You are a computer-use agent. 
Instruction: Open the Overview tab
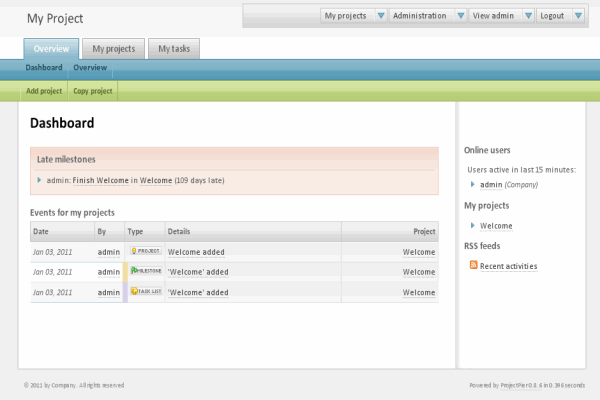(x=51, y=49)
